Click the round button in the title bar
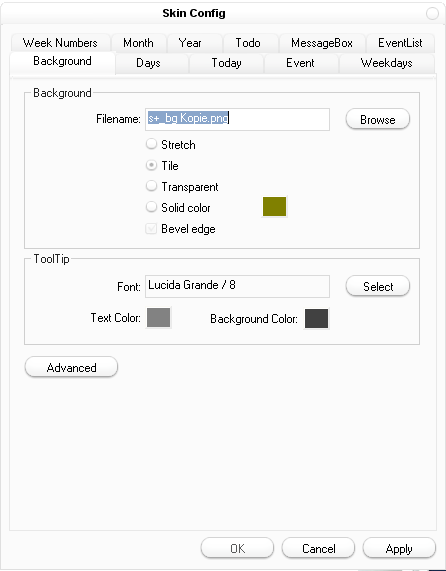The height and width of the screenshot is (571, 446). pos(432,13)
